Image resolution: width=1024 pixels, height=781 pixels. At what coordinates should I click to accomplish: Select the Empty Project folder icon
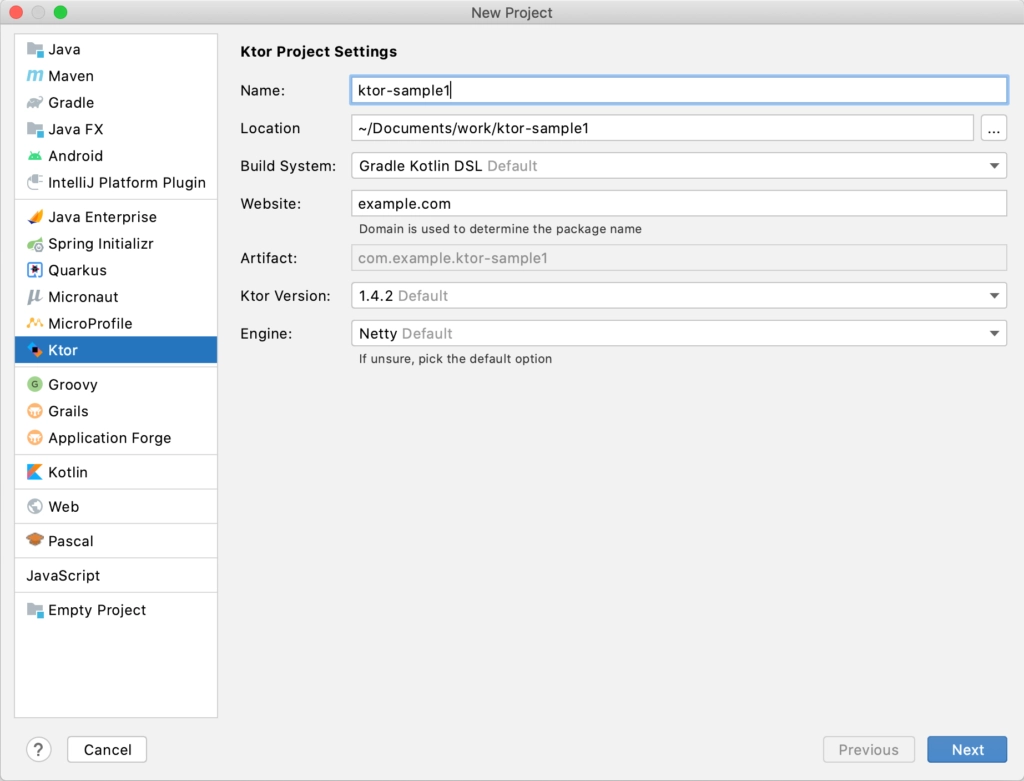tap(35, 610)
